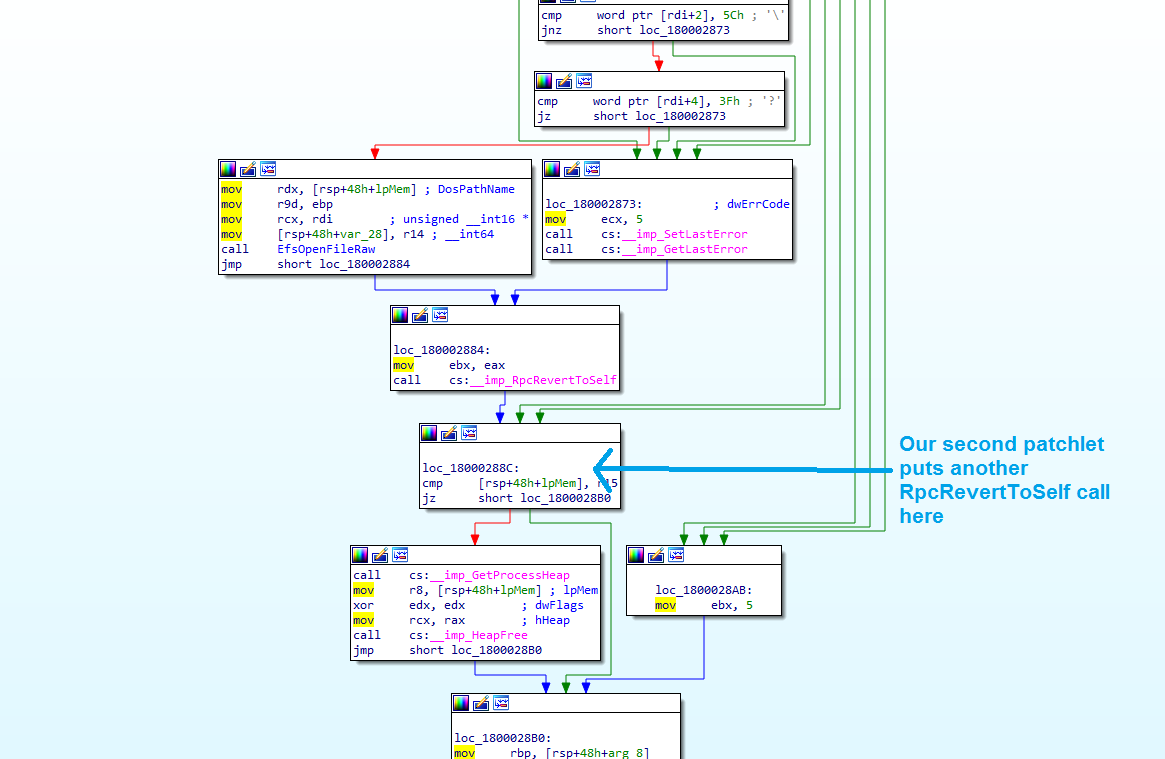Click pencil edit icon on loc_18000288C block
The image size is (1165, 759).
450,433
